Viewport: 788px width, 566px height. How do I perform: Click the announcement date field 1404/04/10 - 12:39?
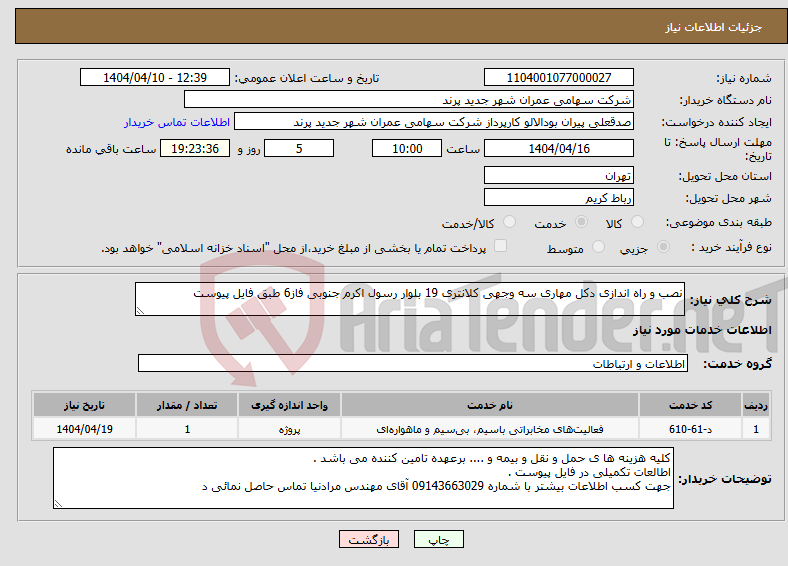(x=155, y=77)
